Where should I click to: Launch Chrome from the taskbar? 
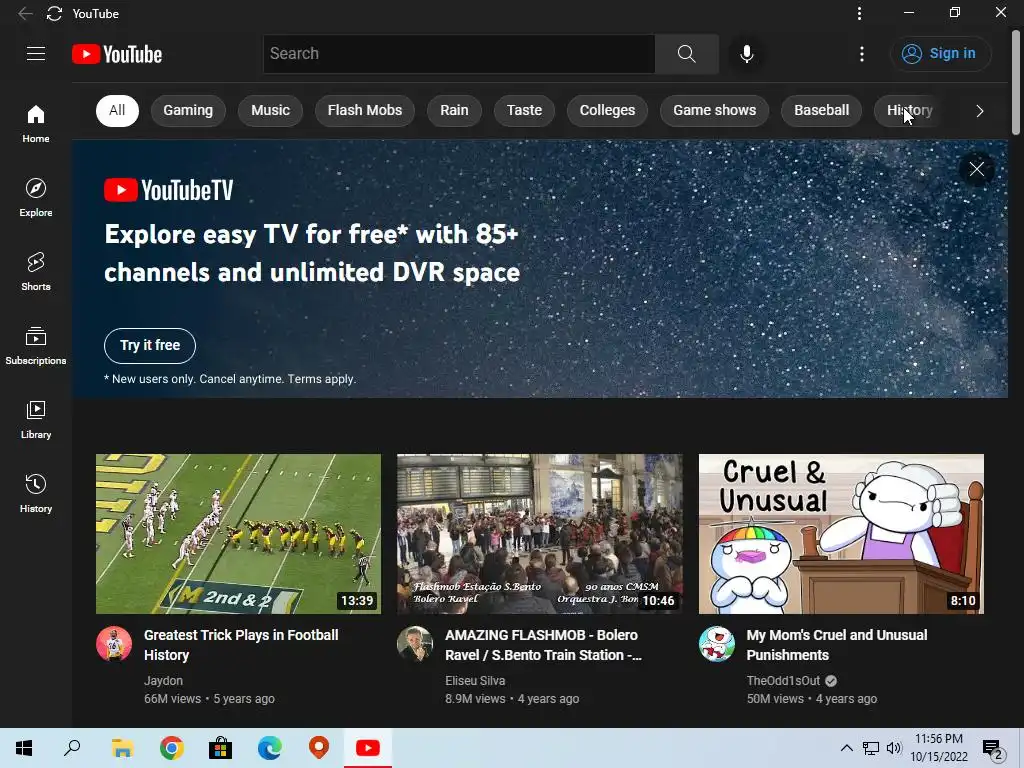tap(171, 748)
